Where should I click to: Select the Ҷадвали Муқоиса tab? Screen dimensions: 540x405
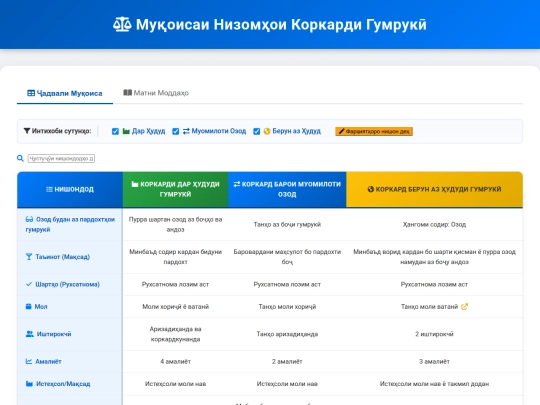(x=65, y=93)
